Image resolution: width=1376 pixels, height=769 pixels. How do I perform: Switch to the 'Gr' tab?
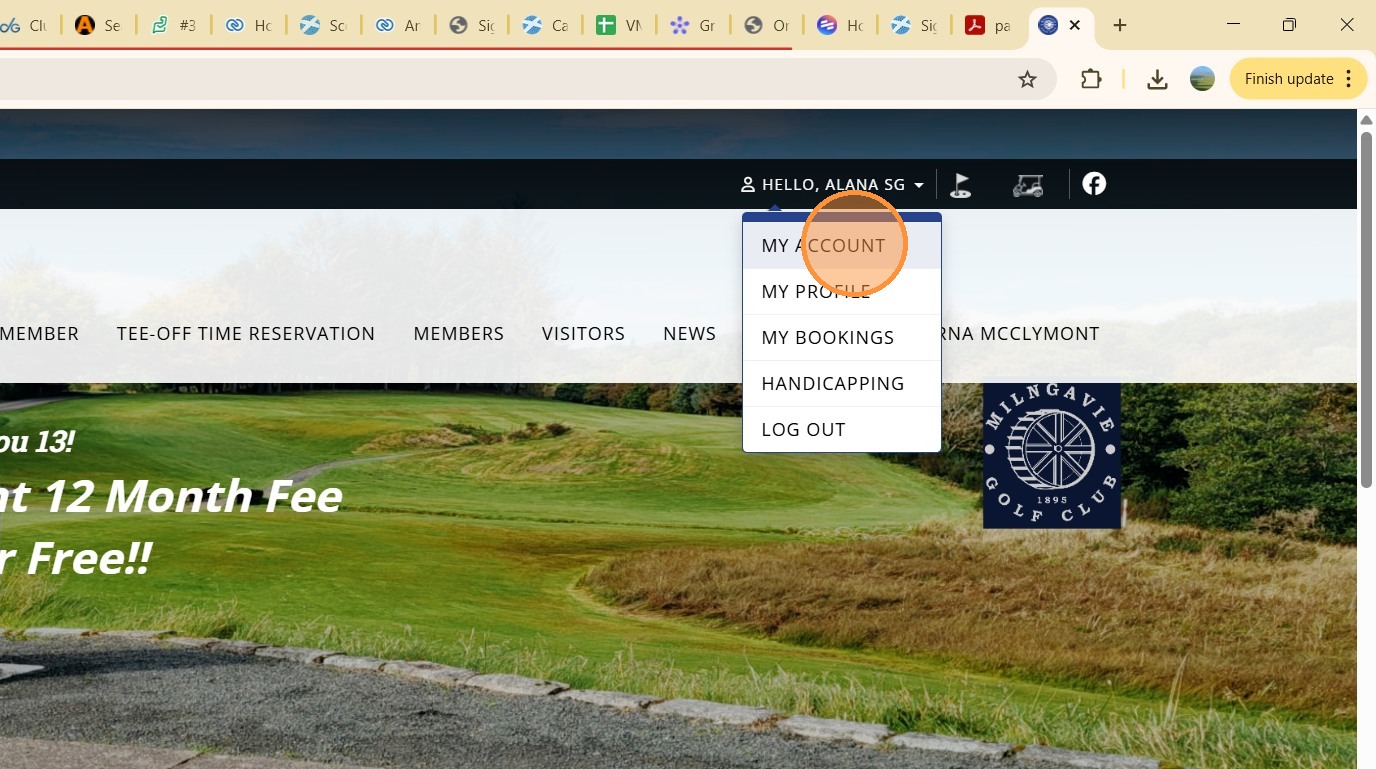click(x=694, y=26)
